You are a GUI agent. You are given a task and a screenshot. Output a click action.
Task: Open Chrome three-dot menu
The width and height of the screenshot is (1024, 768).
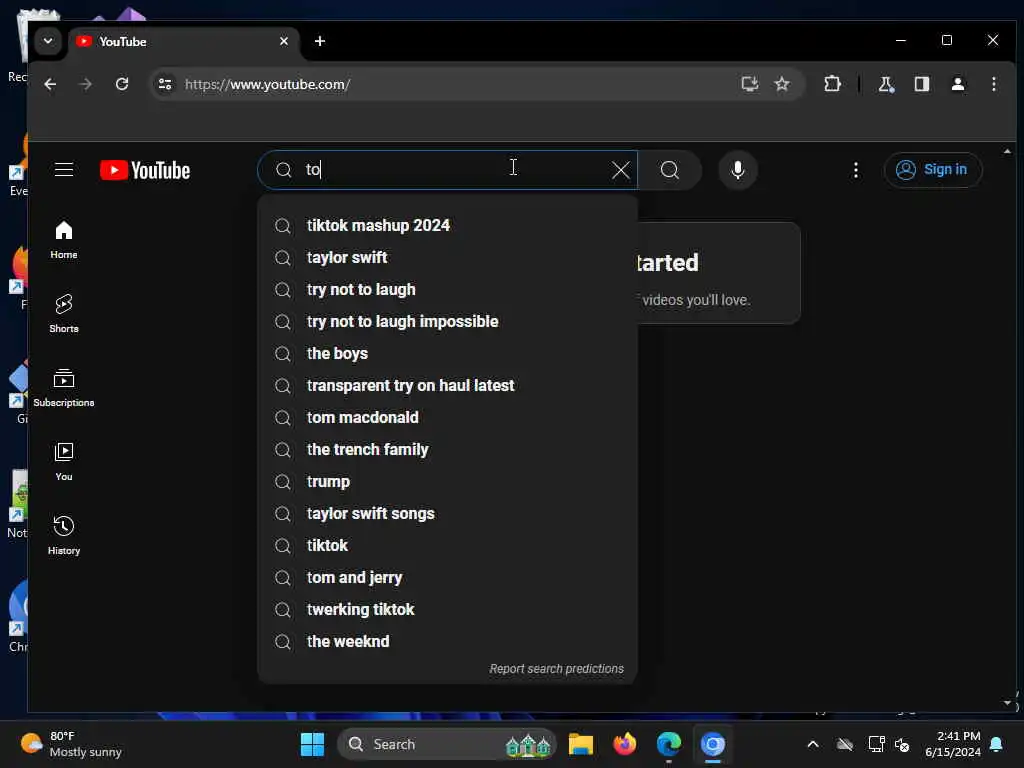click(993, 84)
